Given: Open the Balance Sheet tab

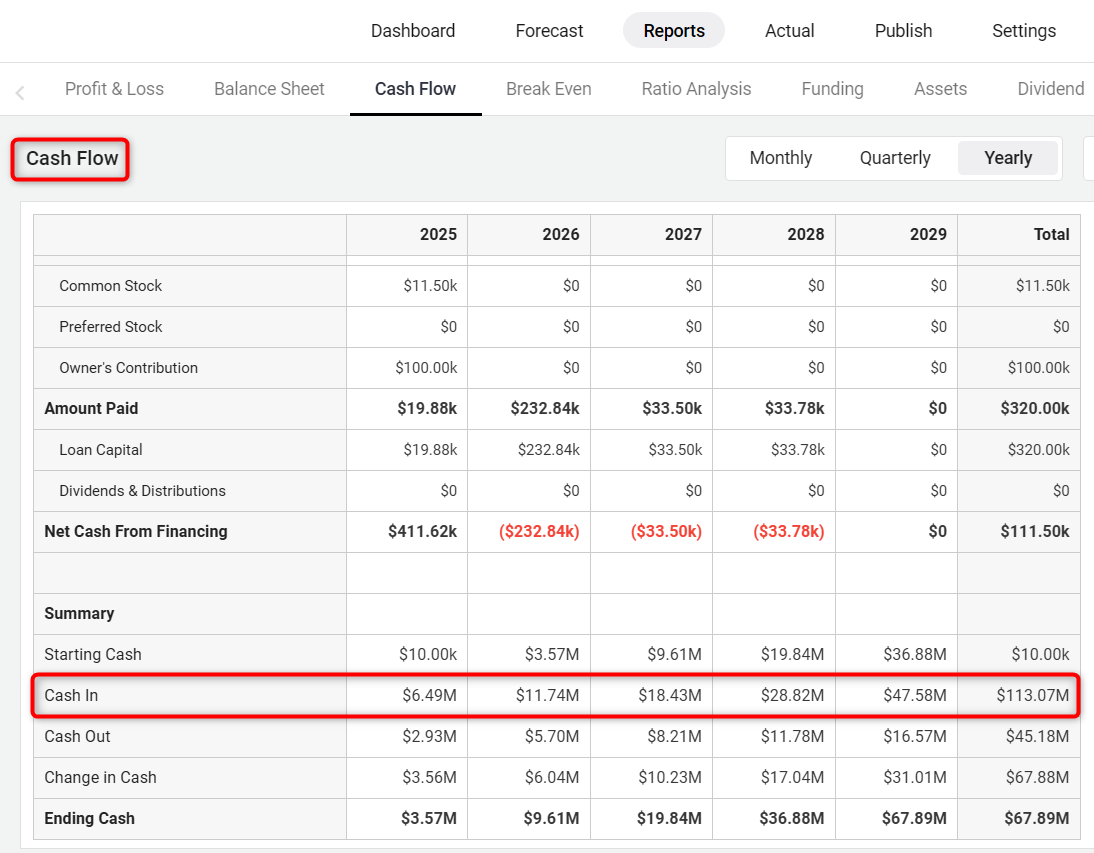Looking at the screenshot, I should tap(269, 89).
